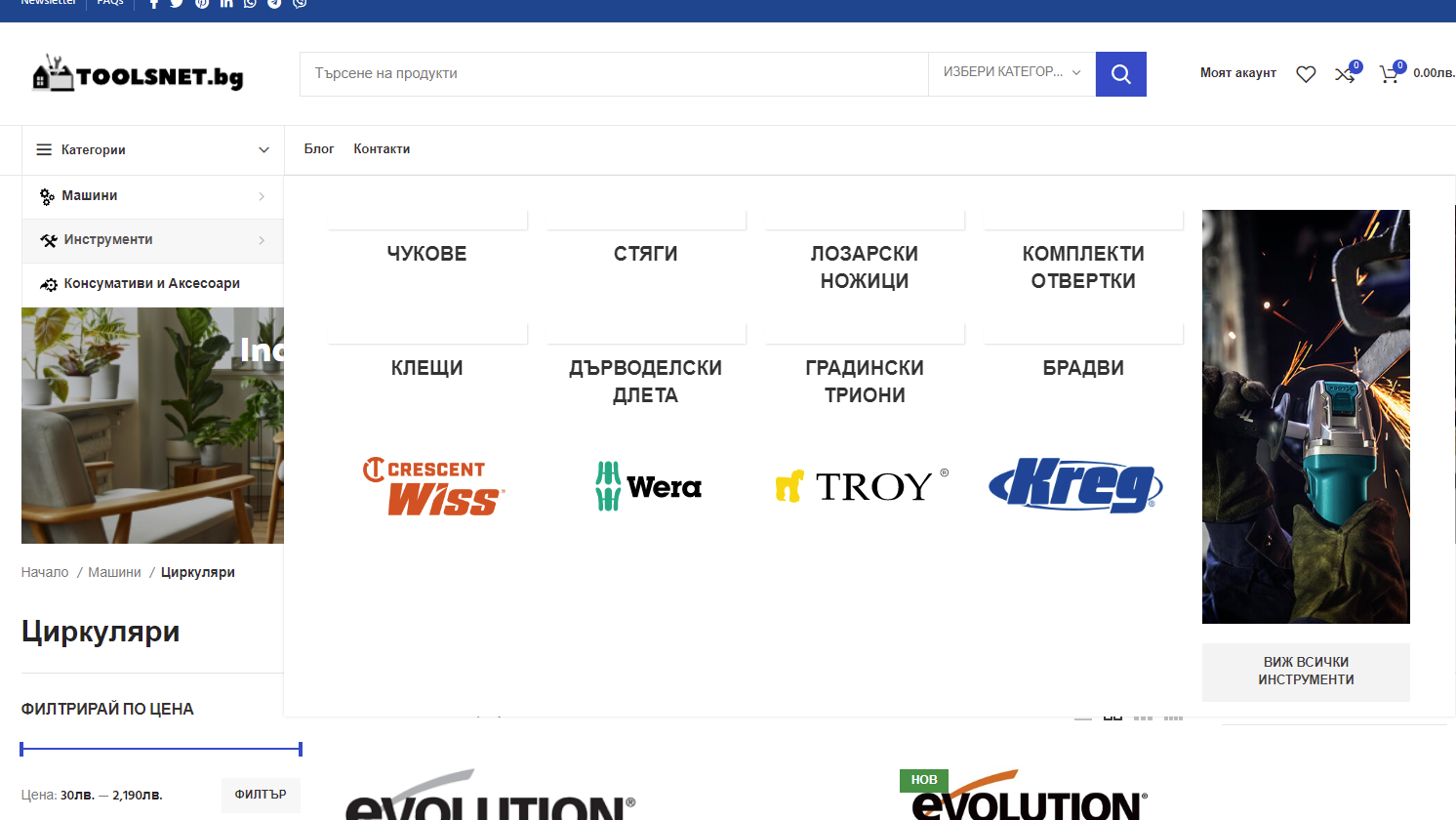Click the Facebook icon in top bar

tap(153, 3)
